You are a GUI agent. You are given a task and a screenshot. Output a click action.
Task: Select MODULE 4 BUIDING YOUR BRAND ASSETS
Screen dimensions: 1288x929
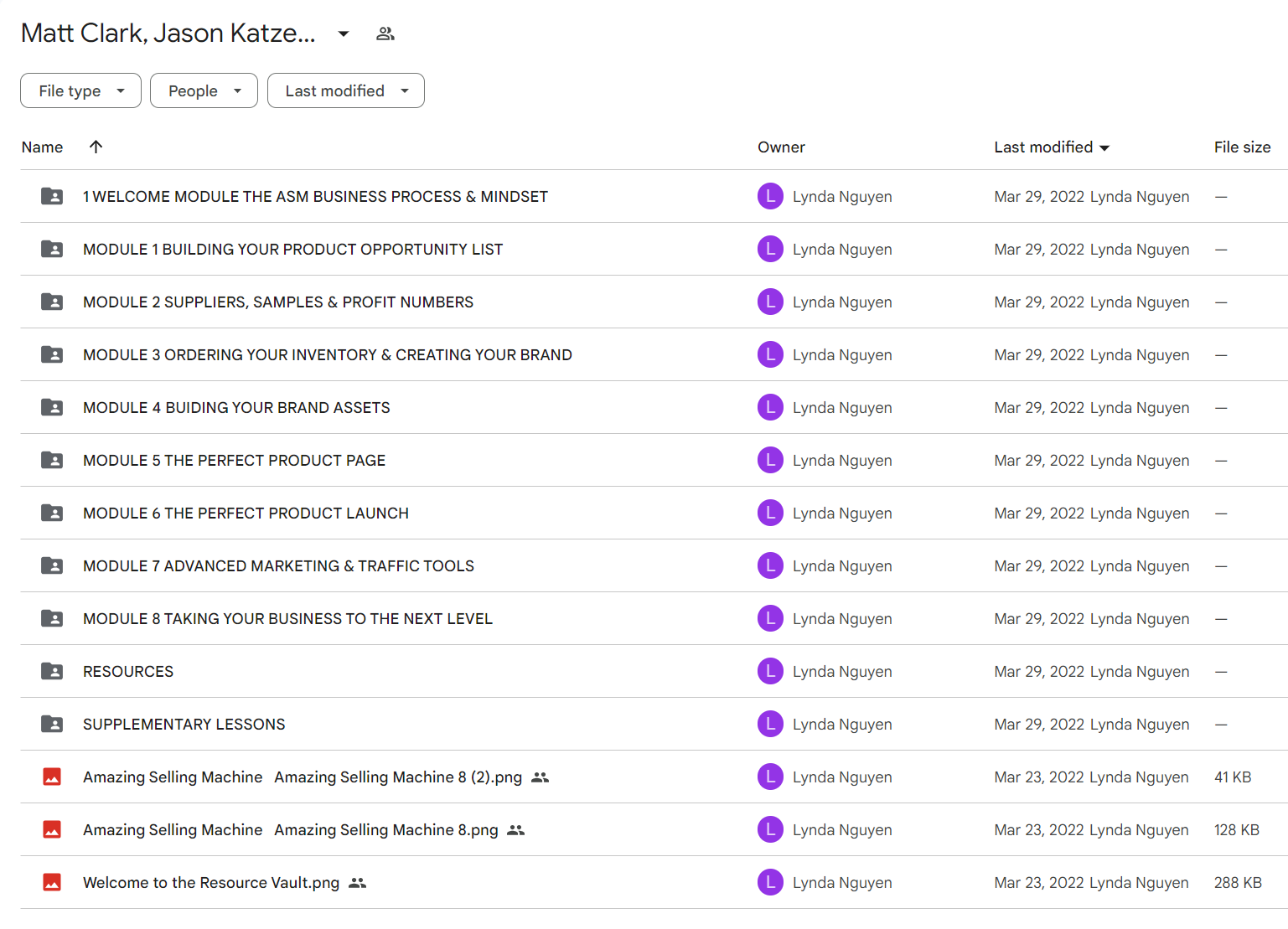click(236, 408)
